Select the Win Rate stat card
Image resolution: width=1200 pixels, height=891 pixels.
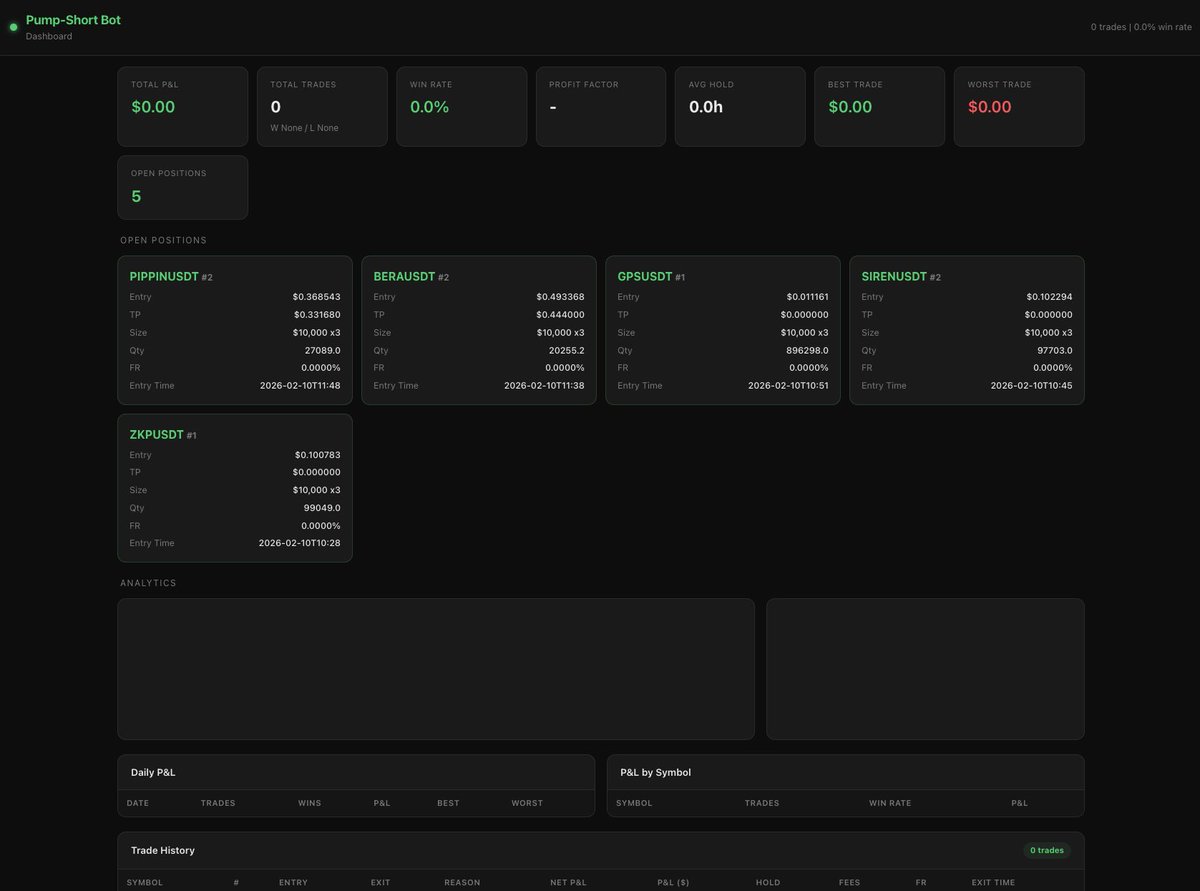461,106
